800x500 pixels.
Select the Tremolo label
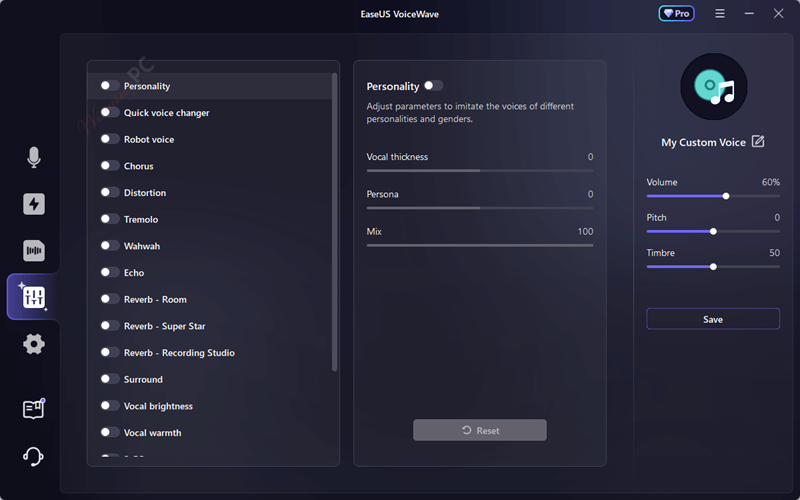pyautogui.click(x=141, y=219)
